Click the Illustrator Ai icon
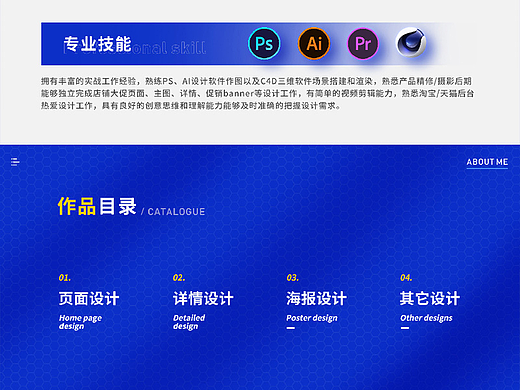The height and width of the screenshot is (390, 520). point(314,43)
